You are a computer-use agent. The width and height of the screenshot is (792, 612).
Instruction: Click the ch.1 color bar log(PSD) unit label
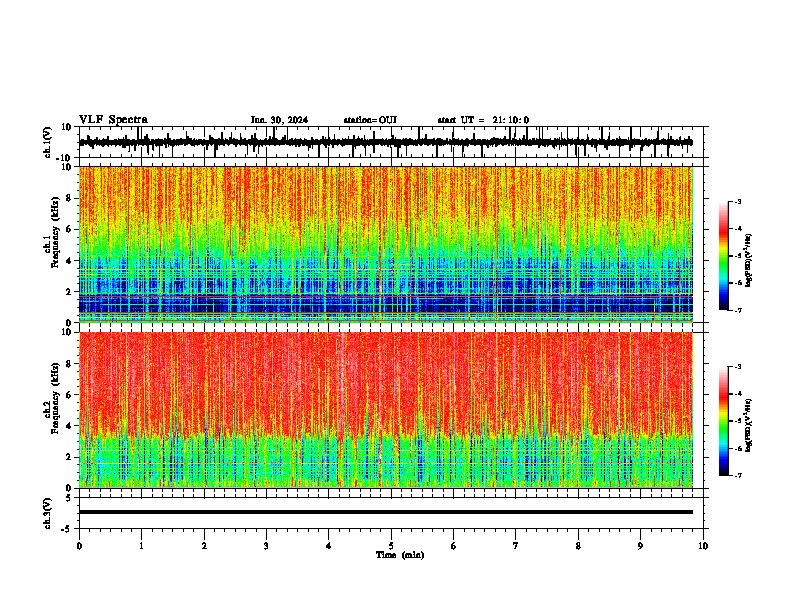pos(748,261)
